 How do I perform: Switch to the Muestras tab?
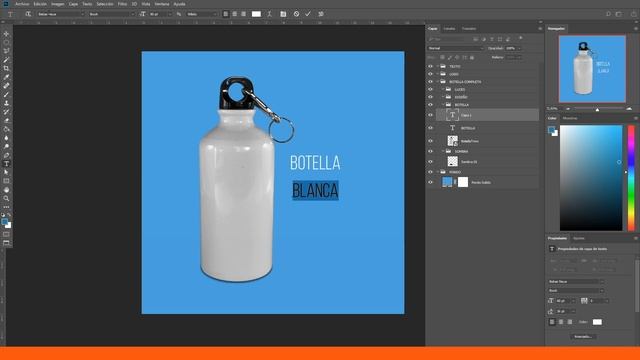pyautogui.click(x=570, y=118)
